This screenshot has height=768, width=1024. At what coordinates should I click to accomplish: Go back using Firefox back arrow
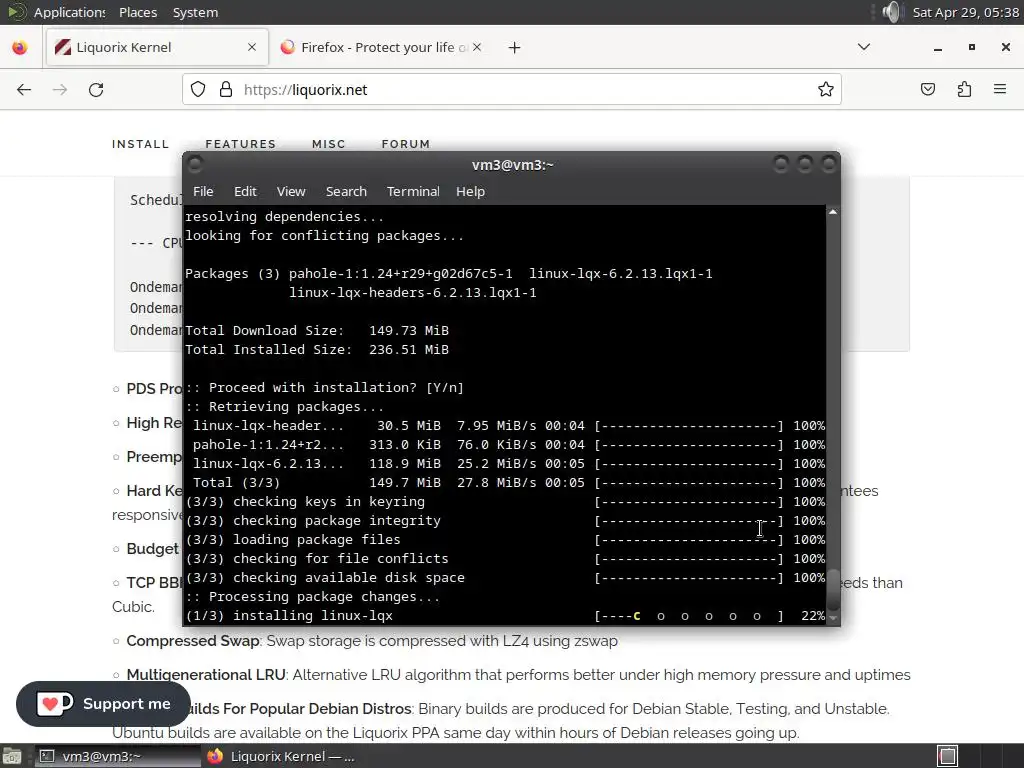pos(24,89)
